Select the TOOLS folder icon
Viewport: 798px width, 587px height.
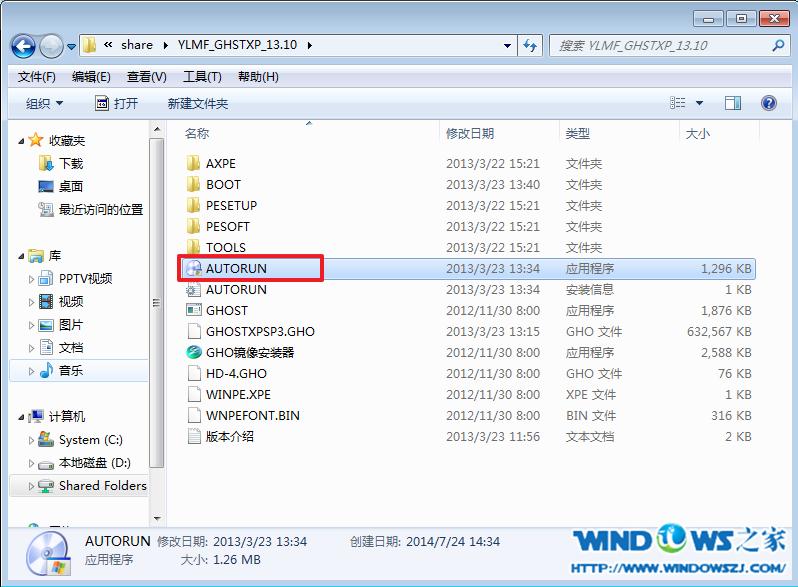(x=194, y=247)
